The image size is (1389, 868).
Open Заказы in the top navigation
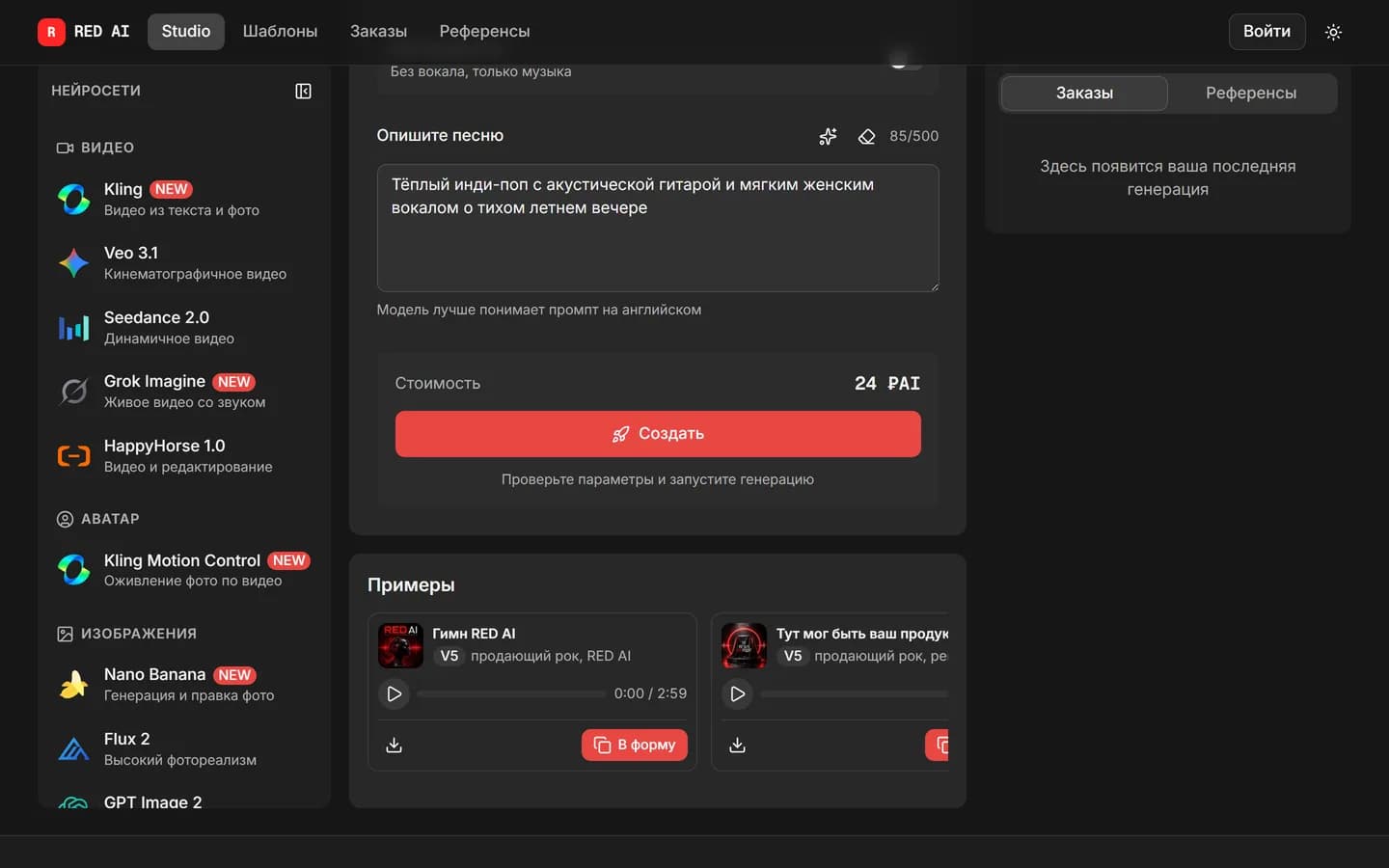pos(378,31)
